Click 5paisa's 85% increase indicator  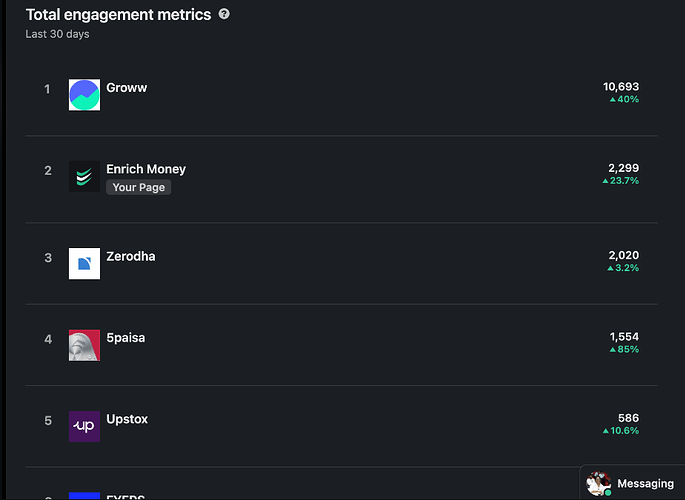624,349
